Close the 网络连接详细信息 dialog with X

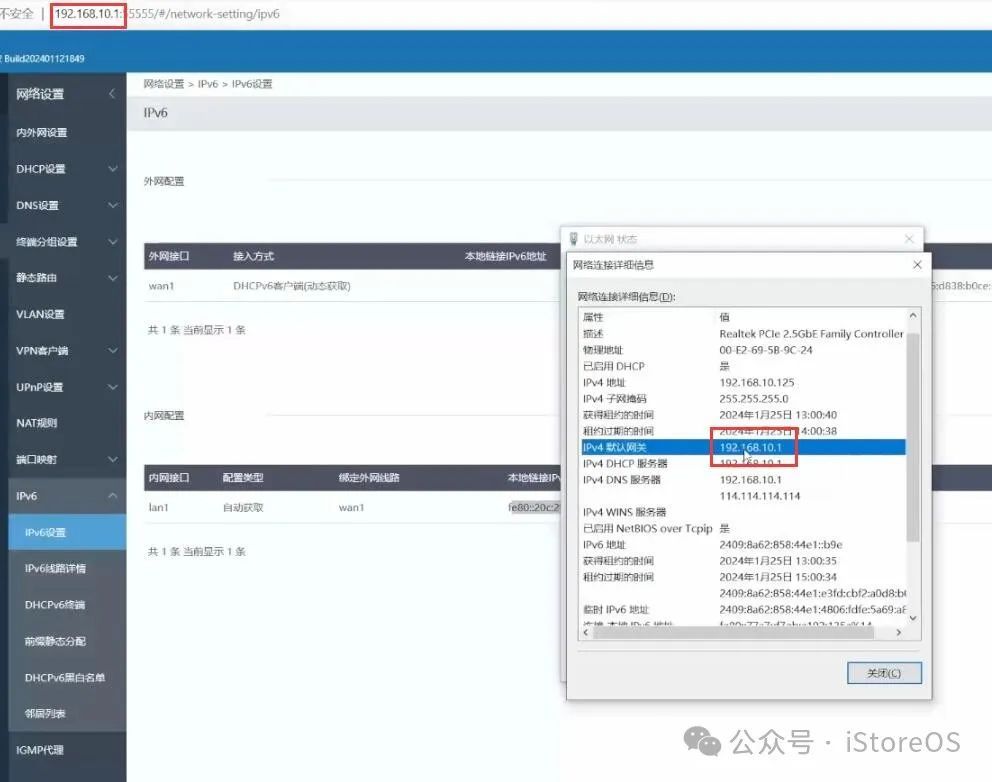pos(917,264)
